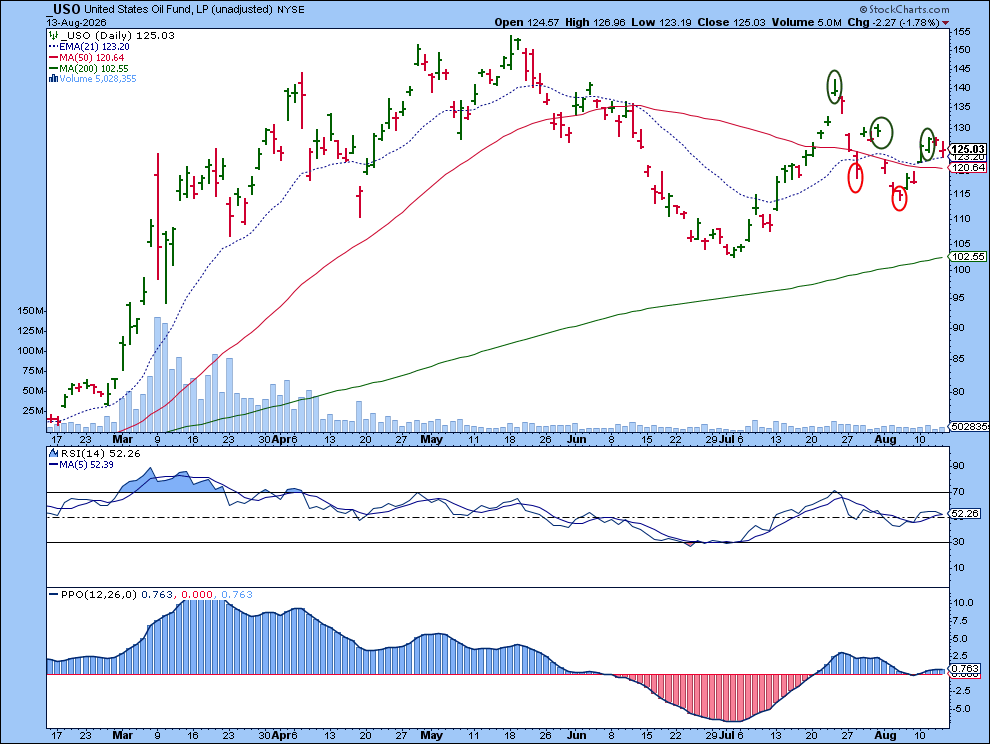
Task: Click the MA(5) 52.39 label in RSI panel
Action: click(x=86, y=464)
